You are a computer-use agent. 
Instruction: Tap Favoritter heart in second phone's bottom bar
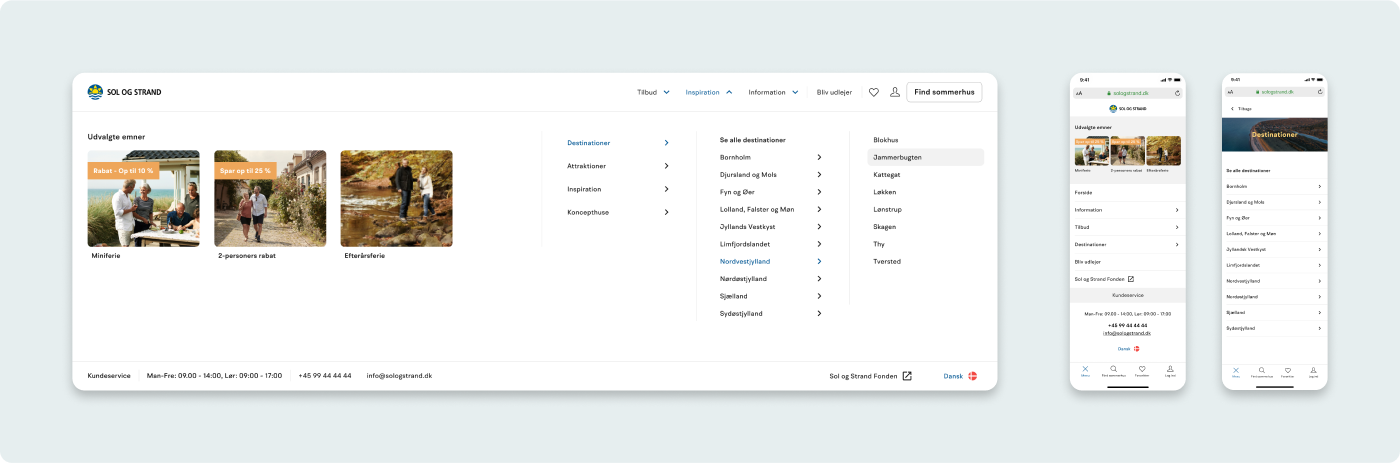pos(1288,370)
